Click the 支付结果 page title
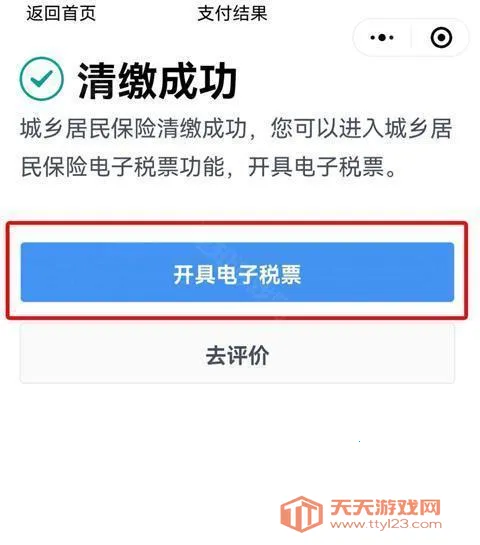This screenshot has height=545, width=480. pyautogui.click(x=232, y=14)
